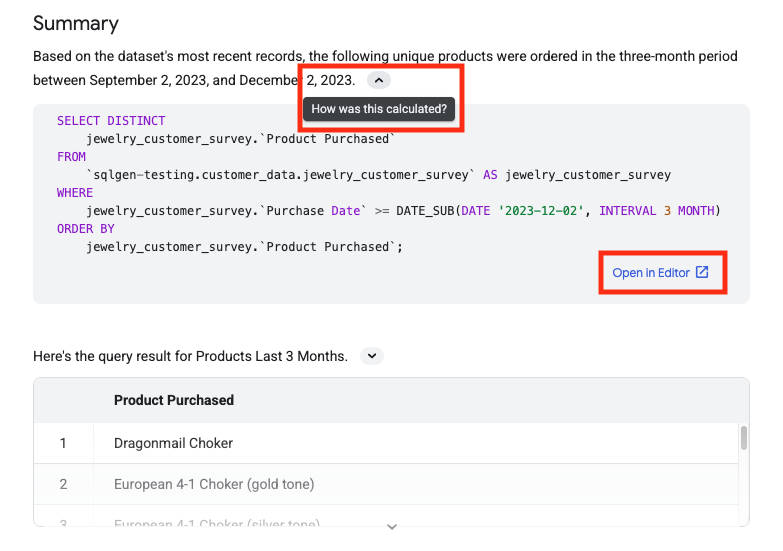Click the Product Purchased column header
783x551 pixels.
pos(174,400)
